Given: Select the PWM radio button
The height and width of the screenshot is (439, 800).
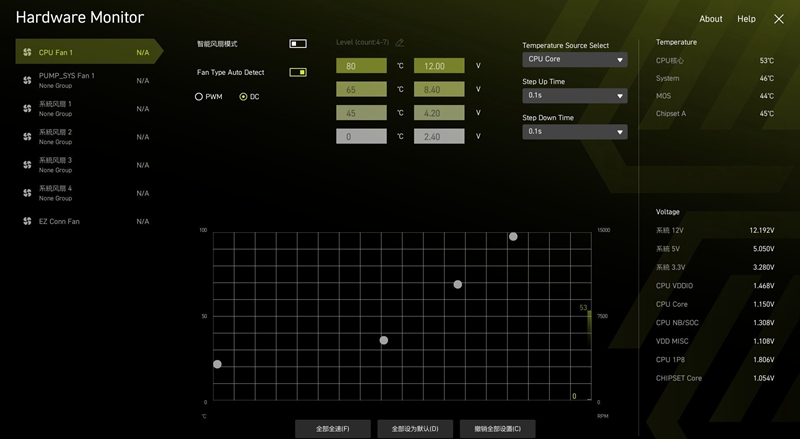Looking at the screenshot, I should (199, 97).
